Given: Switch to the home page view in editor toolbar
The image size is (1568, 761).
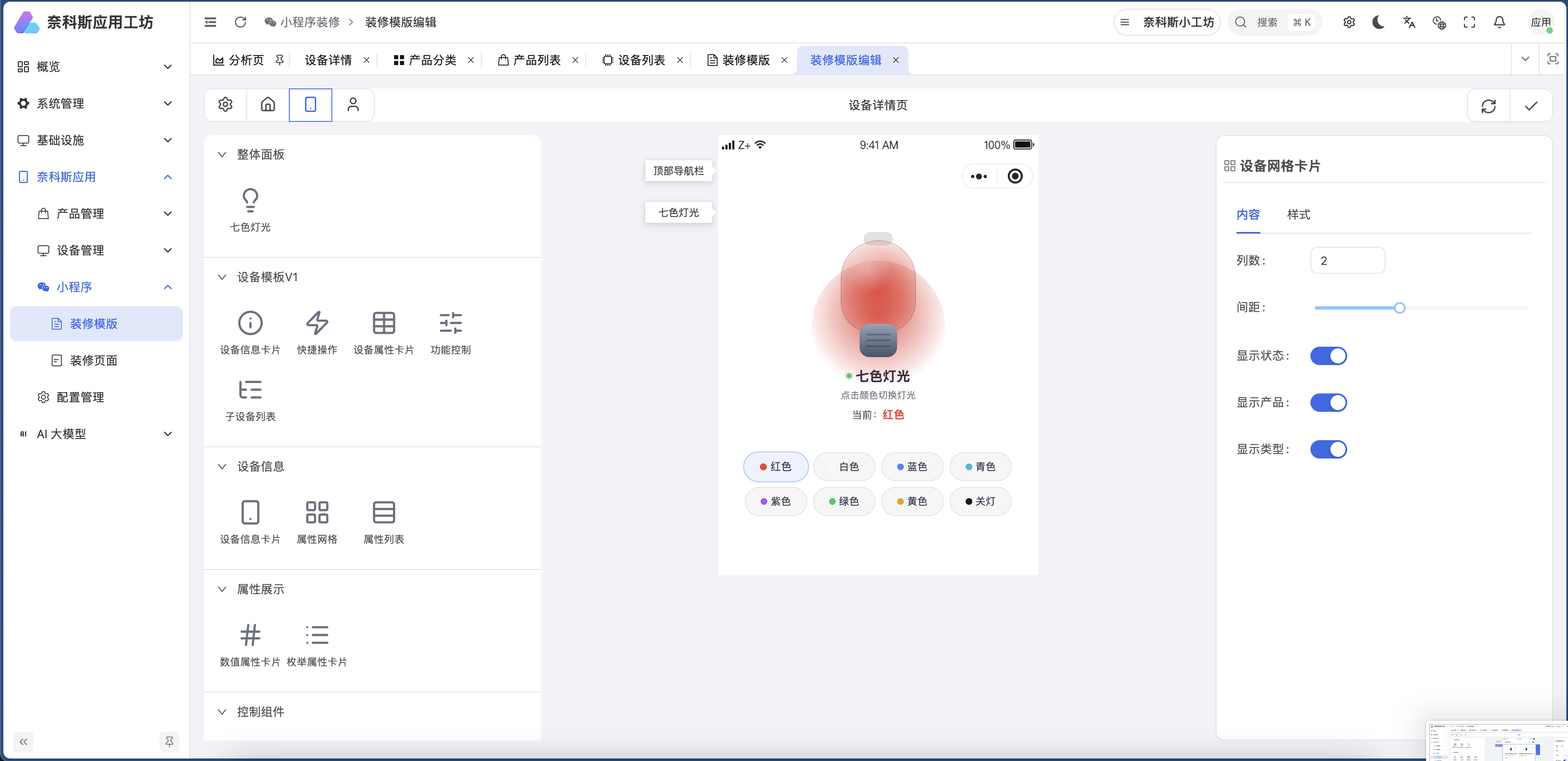Looking at the screenshot, I should [267, 104].
